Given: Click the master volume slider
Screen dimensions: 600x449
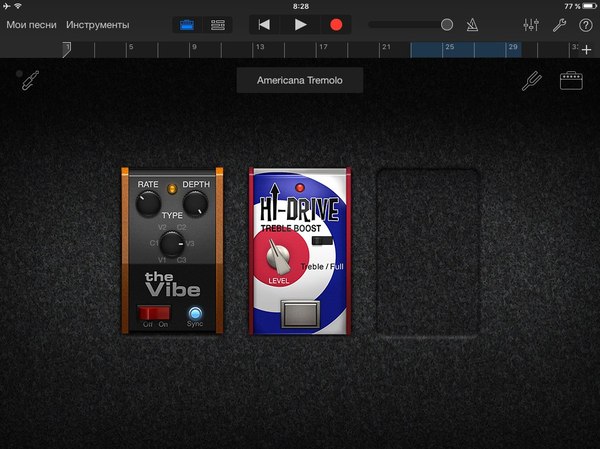Looking at the screenshot, I should [x=411, y=24].
